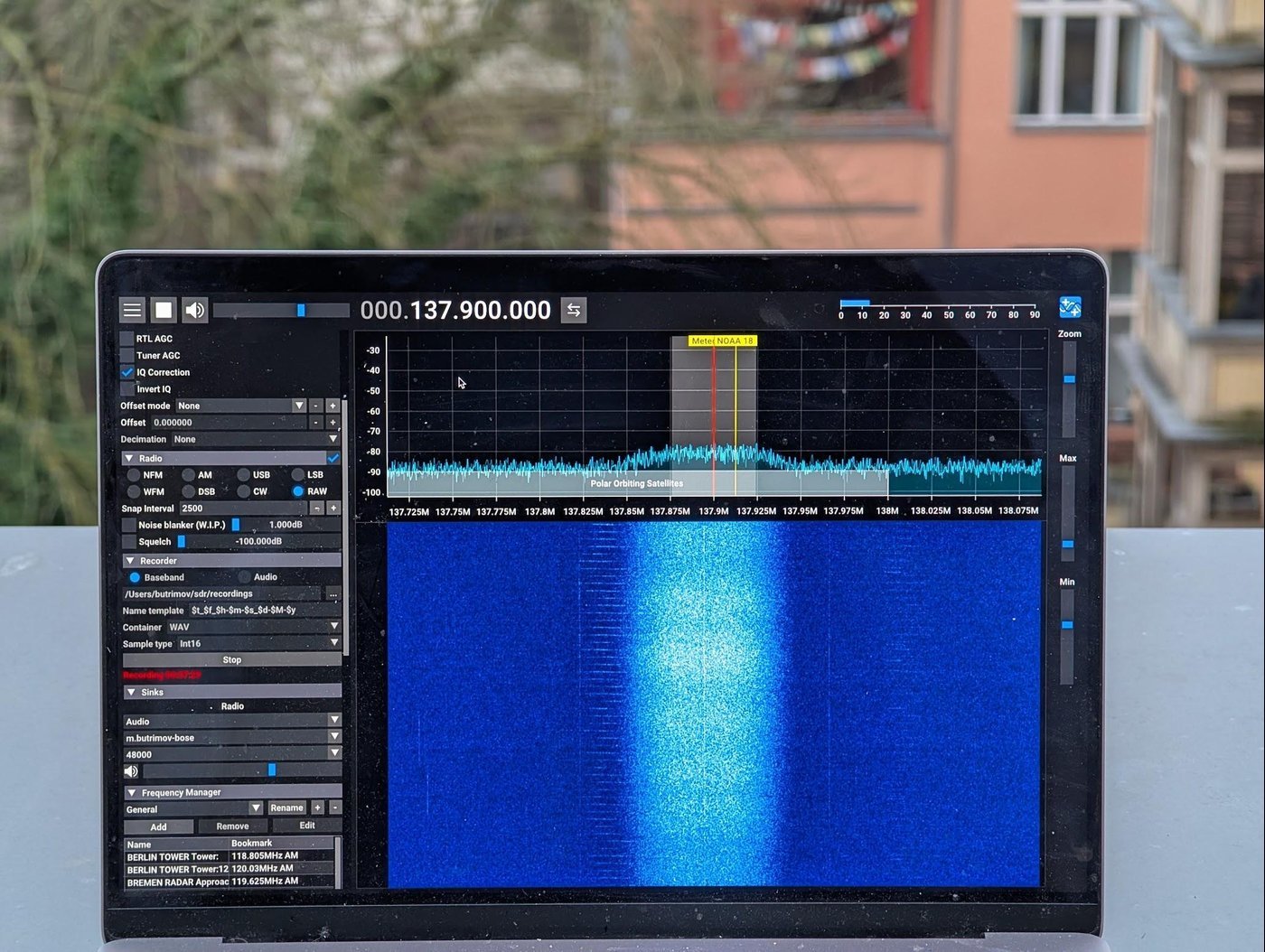
Task: Switch recorder to Audio mode
Action: [x=244, y=577]
